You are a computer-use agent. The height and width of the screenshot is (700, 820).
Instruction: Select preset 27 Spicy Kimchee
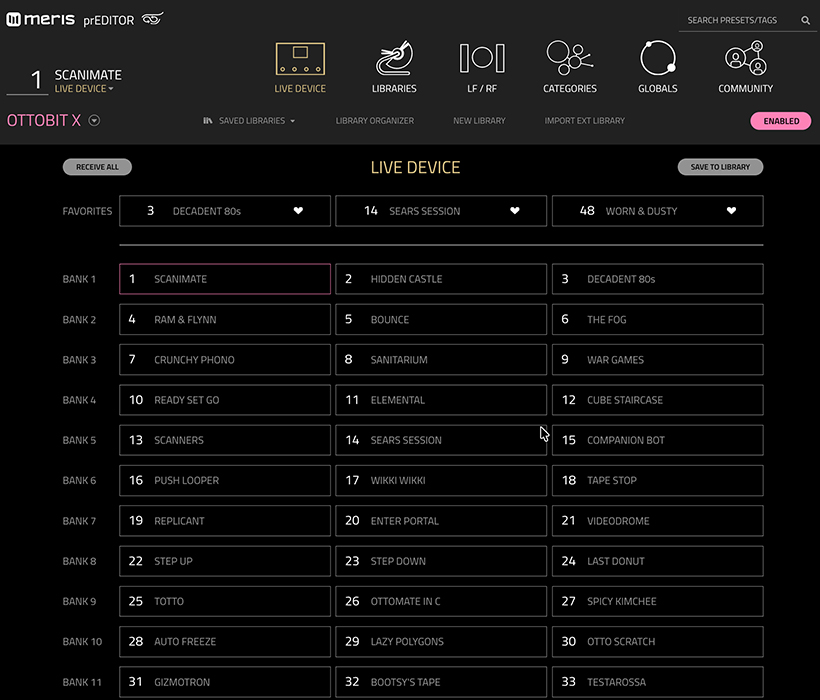pos(657,601)
